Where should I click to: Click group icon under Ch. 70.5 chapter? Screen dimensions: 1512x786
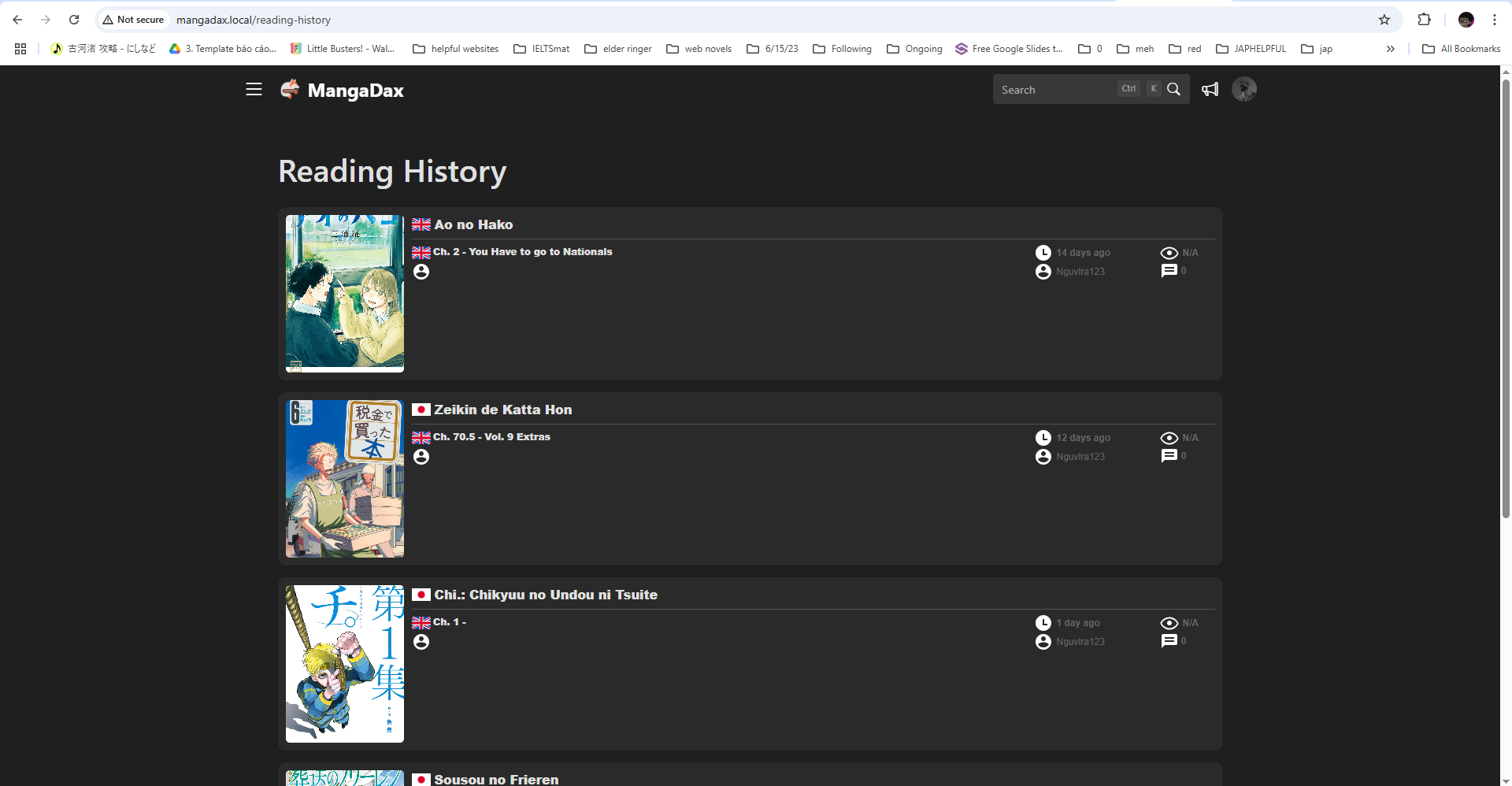[421, 457]
